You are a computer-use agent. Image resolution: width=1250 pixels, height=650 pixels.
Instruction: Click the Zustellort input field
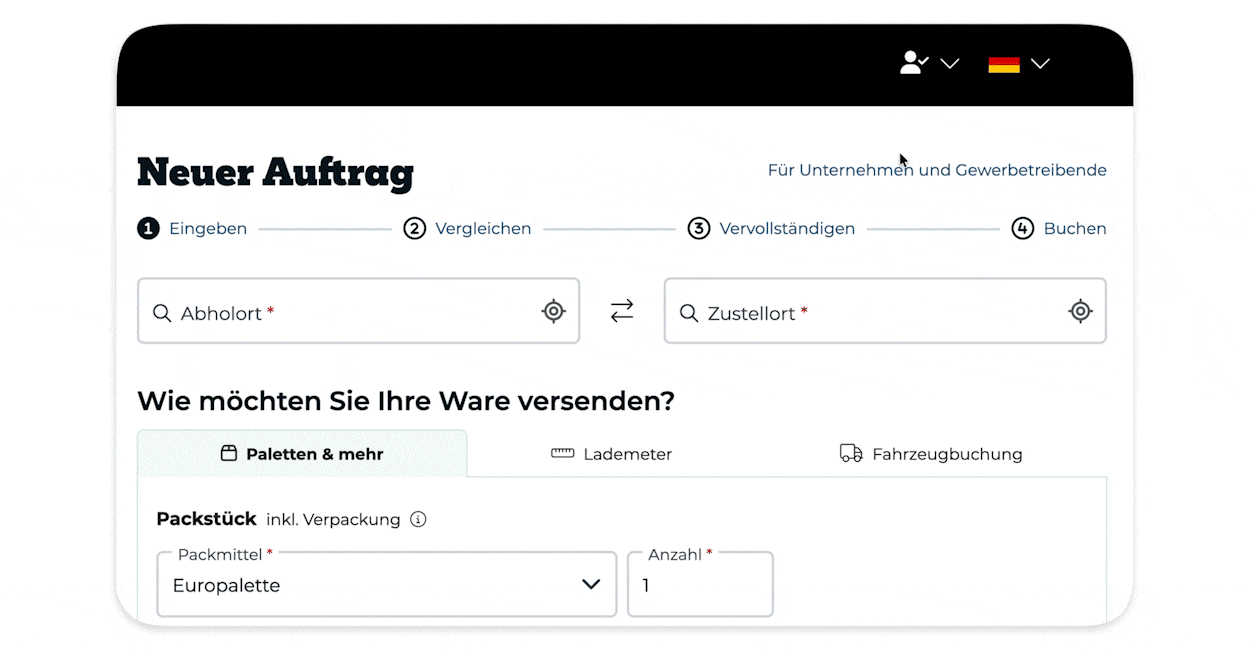(885, 311)
